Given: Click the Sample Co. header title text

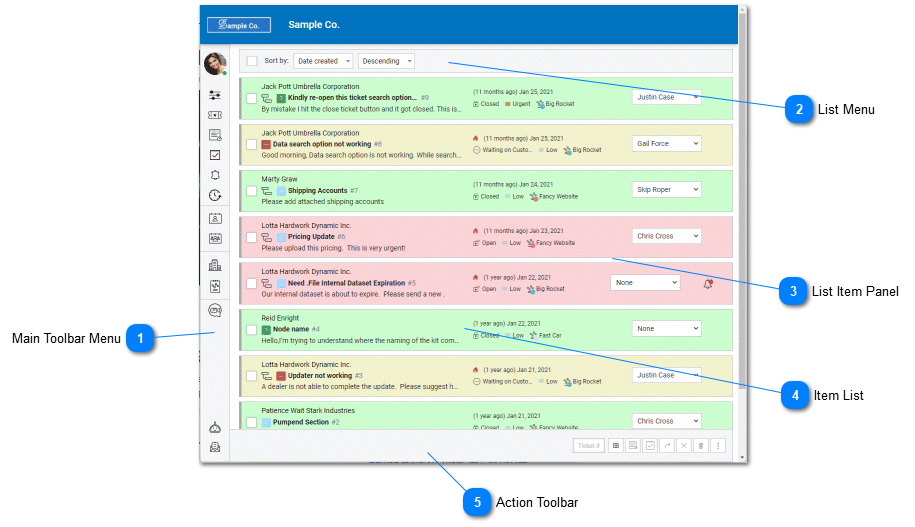Looking at the screenshot, I should 314,25.
